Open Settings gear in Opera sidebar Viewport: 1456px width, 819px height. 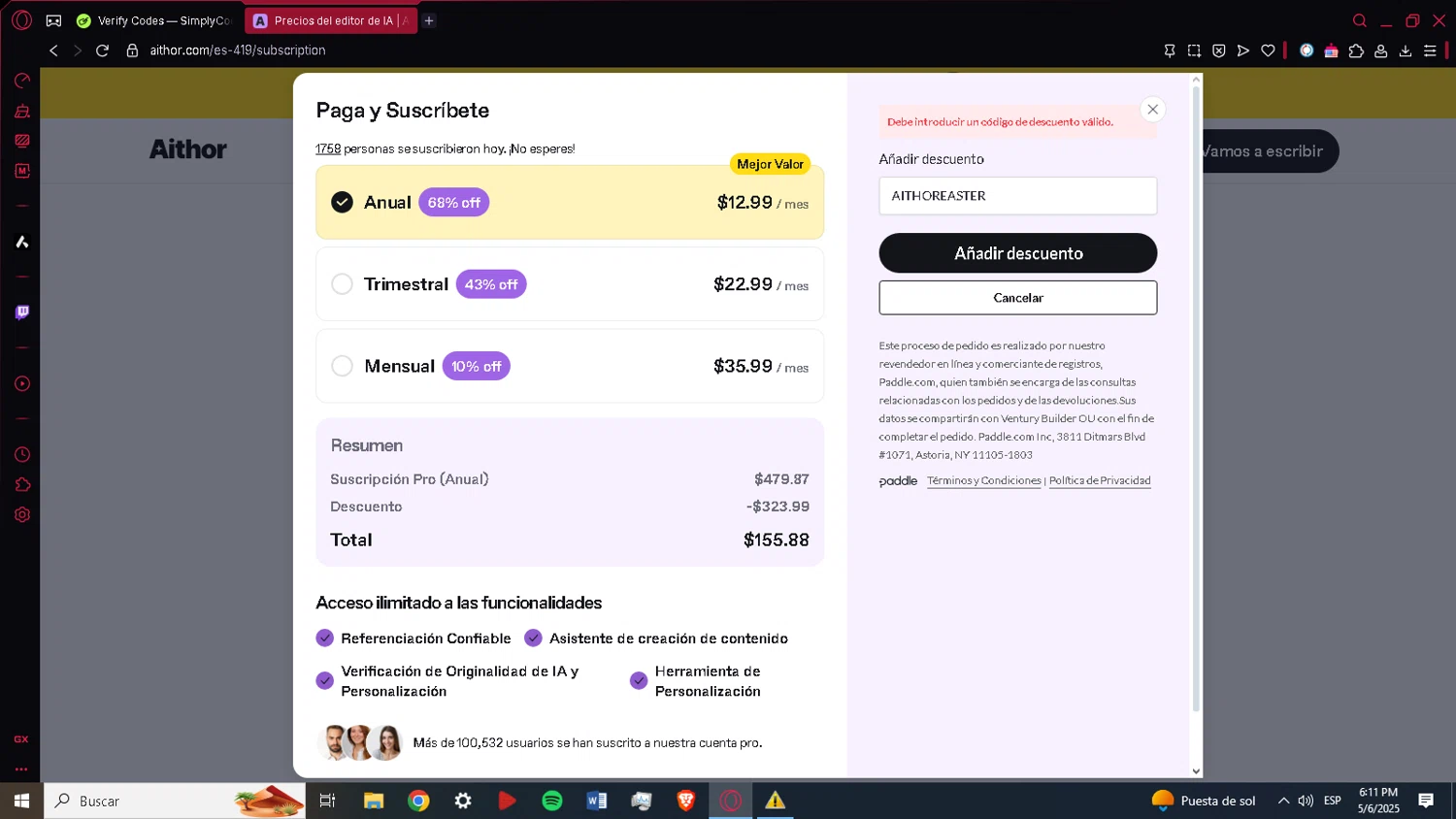(21, 514)
